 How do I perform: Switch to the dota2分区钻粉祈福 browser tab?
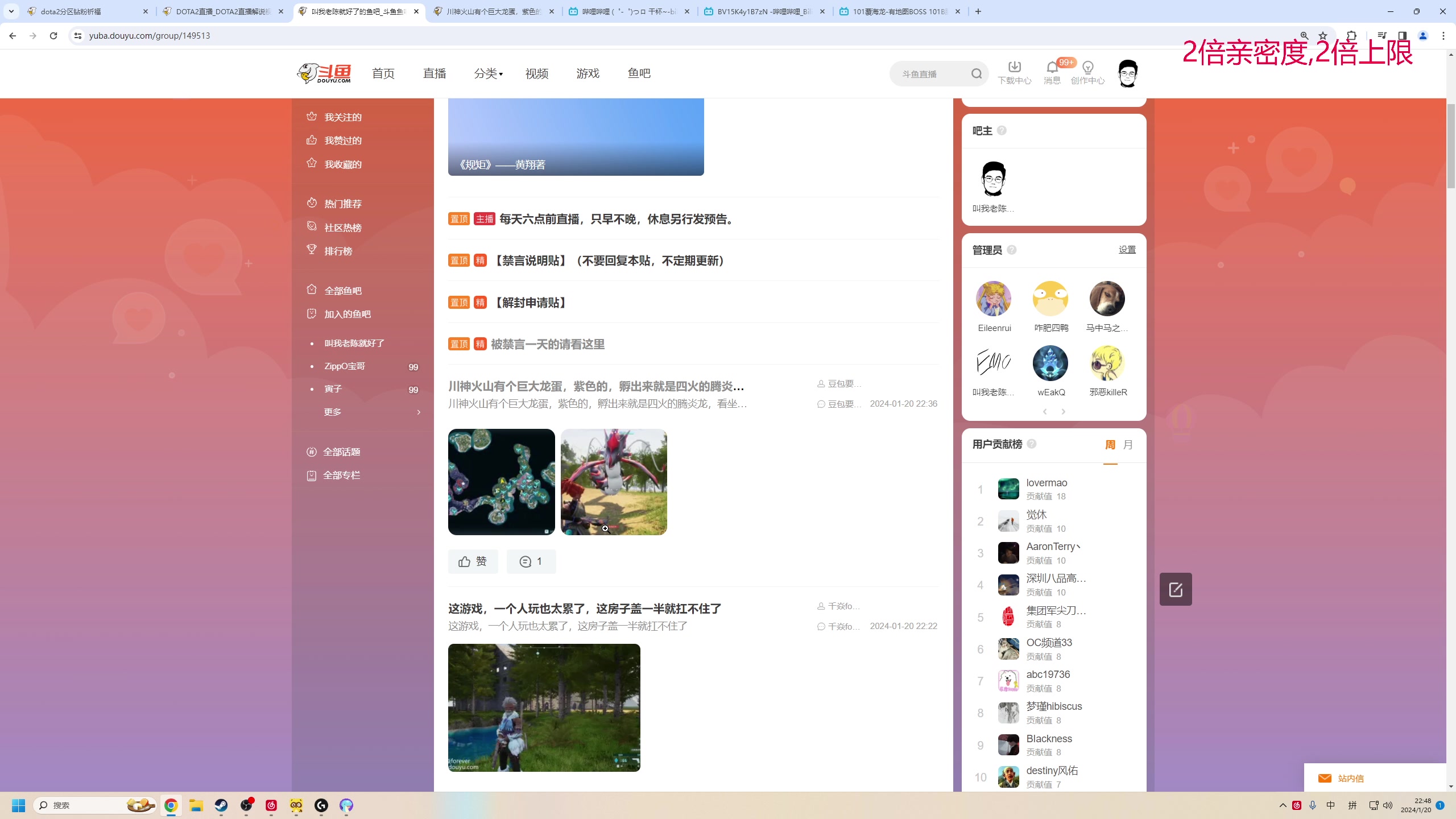tap(88, 11)
